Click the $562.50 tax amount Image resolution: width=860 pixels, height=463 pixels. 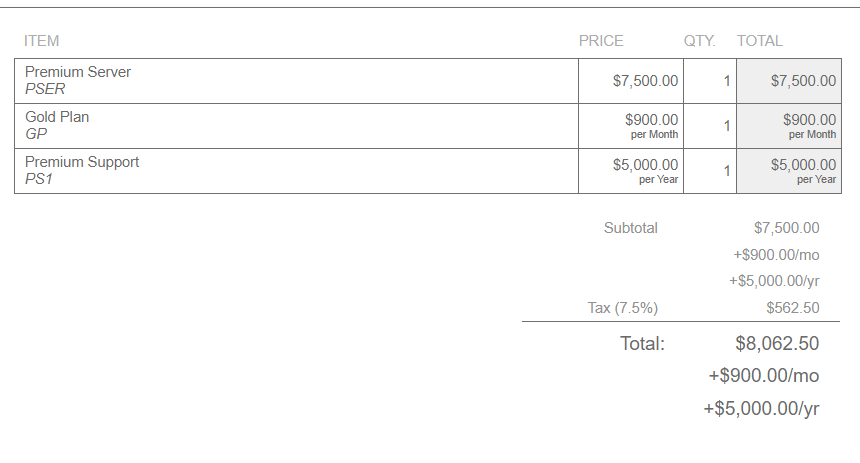point(793,308)
